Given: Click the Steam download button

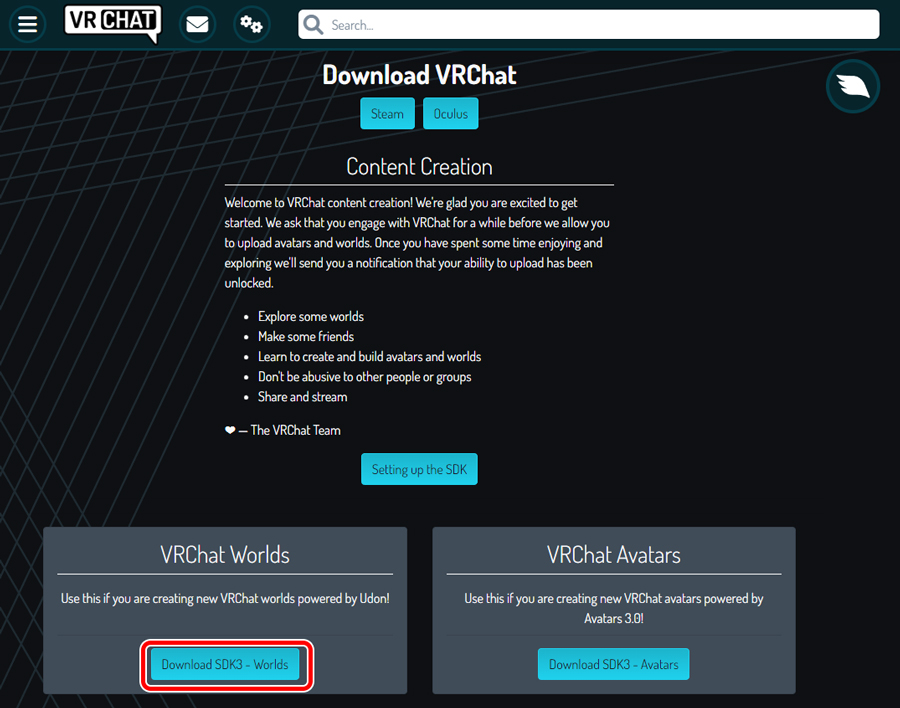Looking at the screenshot, I should click(x=387, y=114).
